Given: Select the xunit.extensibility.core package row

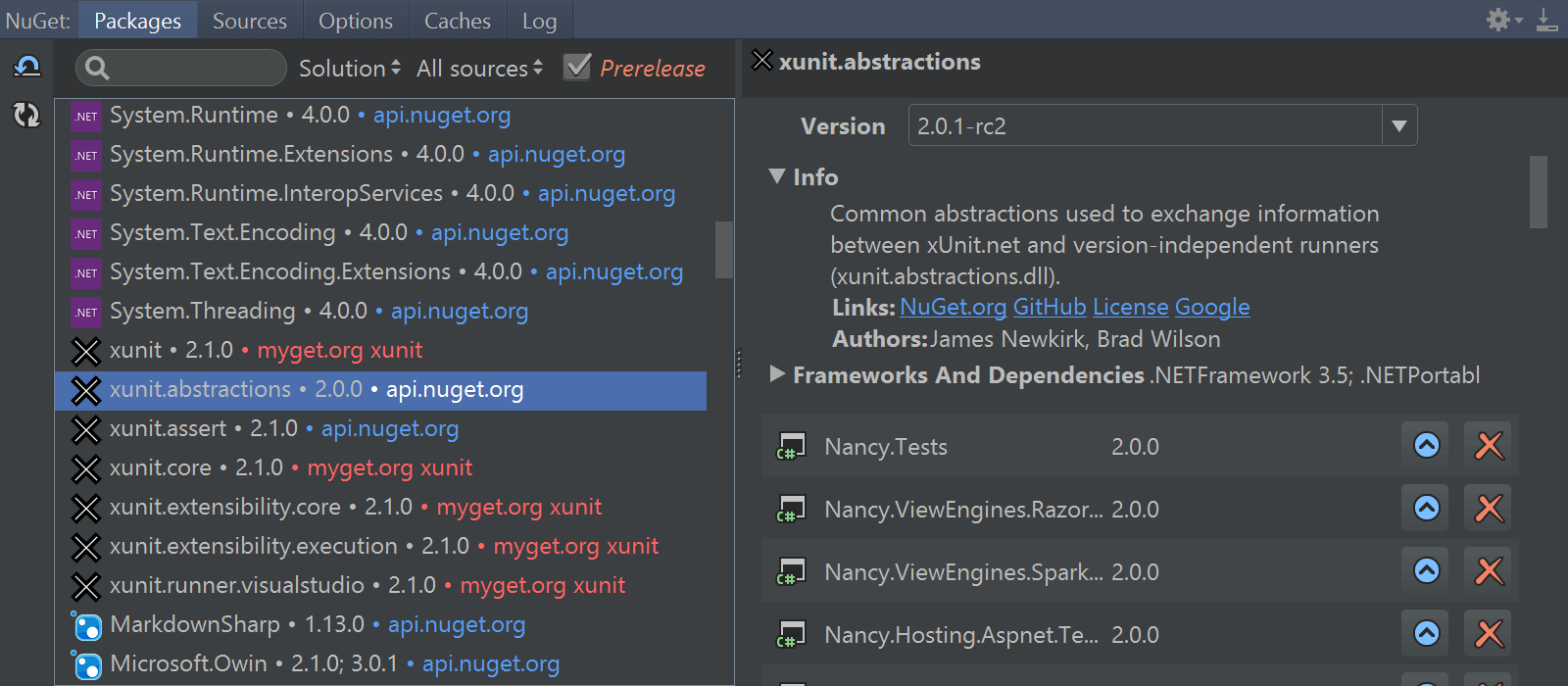Looking at the screenshot, I should click(x=380, y=508).
